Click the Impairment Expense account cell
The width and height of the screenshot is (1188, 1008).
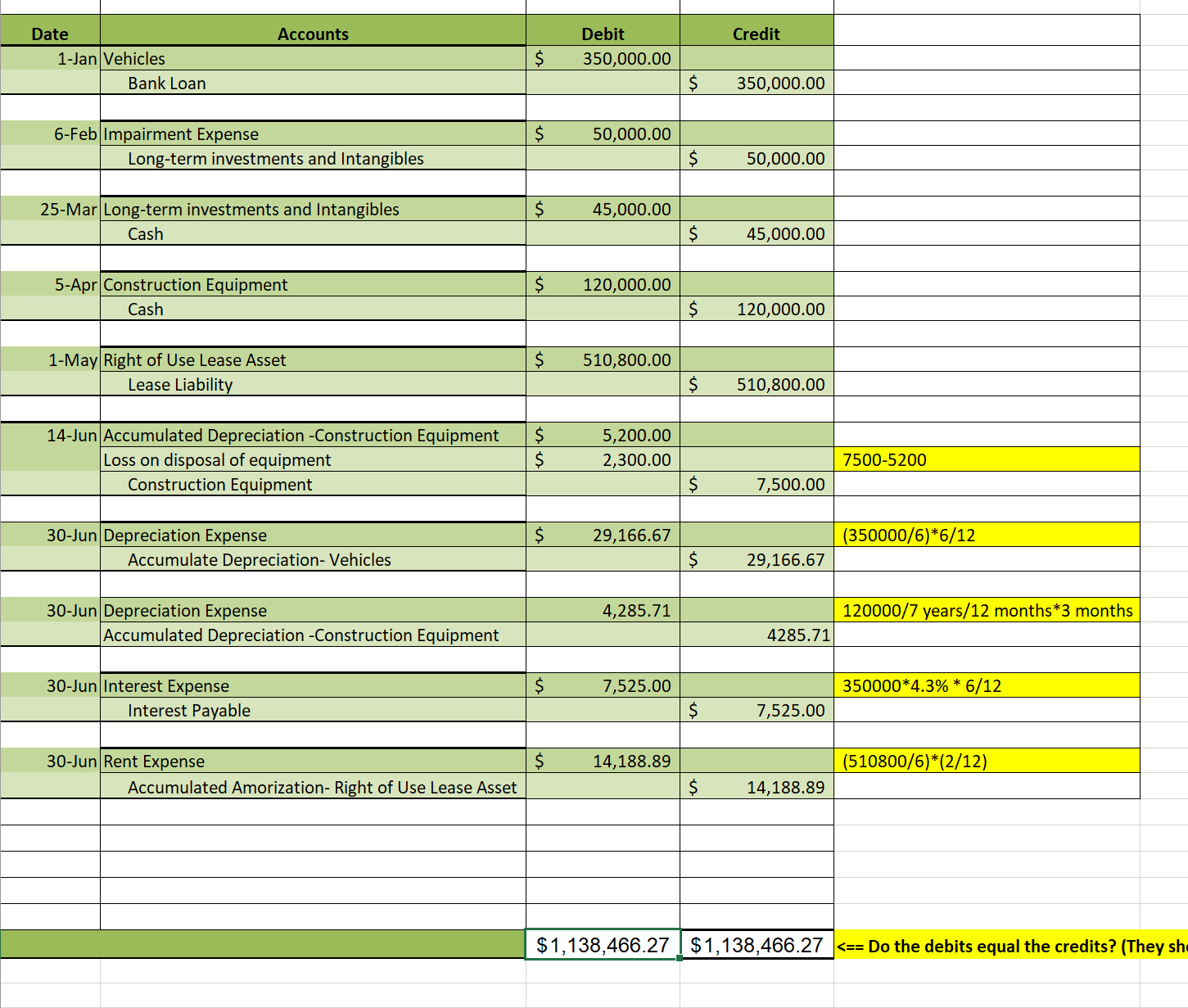313,133
